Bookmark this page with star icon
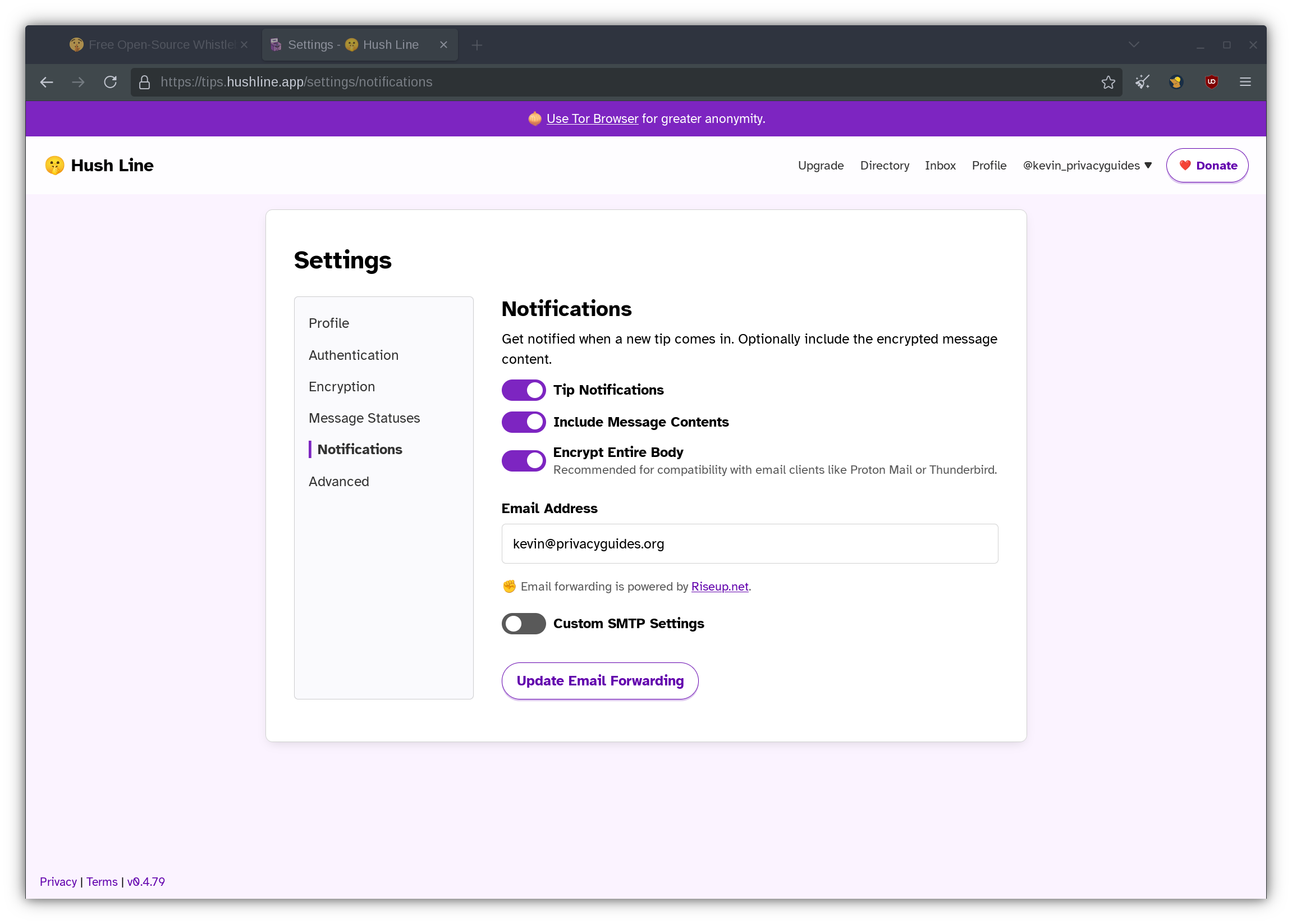Viewport: 1292px width, 924px height. tap(1108, 83)
